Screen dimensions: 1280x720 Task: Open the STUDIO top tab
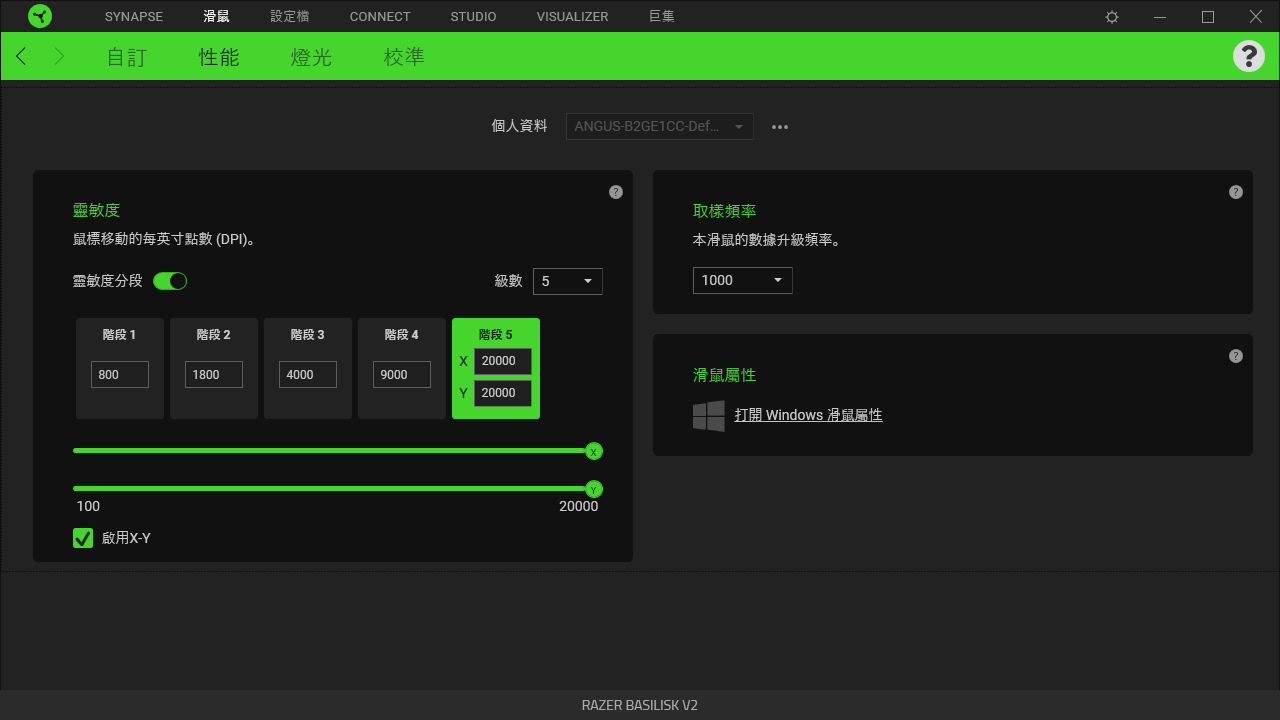click(x=473, y=17)
